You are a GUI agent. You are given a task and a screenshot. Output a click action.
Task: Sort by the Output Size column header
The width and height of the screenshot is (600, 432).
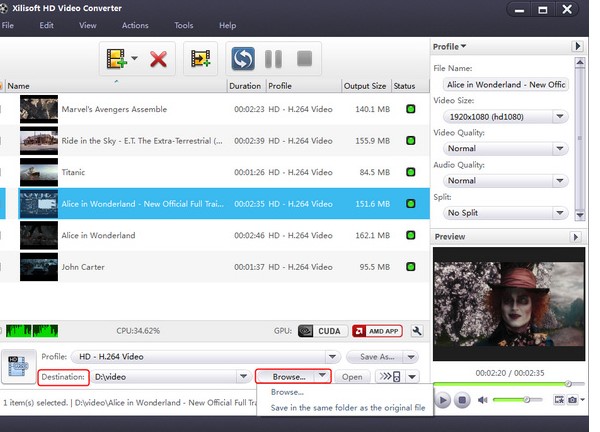[x=365, y=86]
